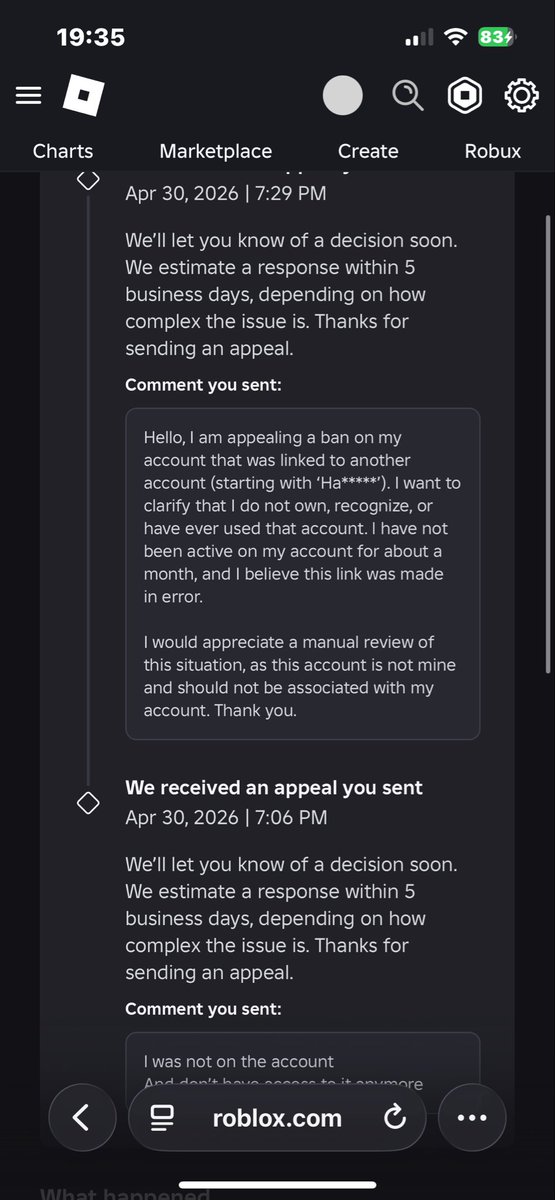
Task: Tap the roblox.com address bar
Action: tap(277, 1117)
